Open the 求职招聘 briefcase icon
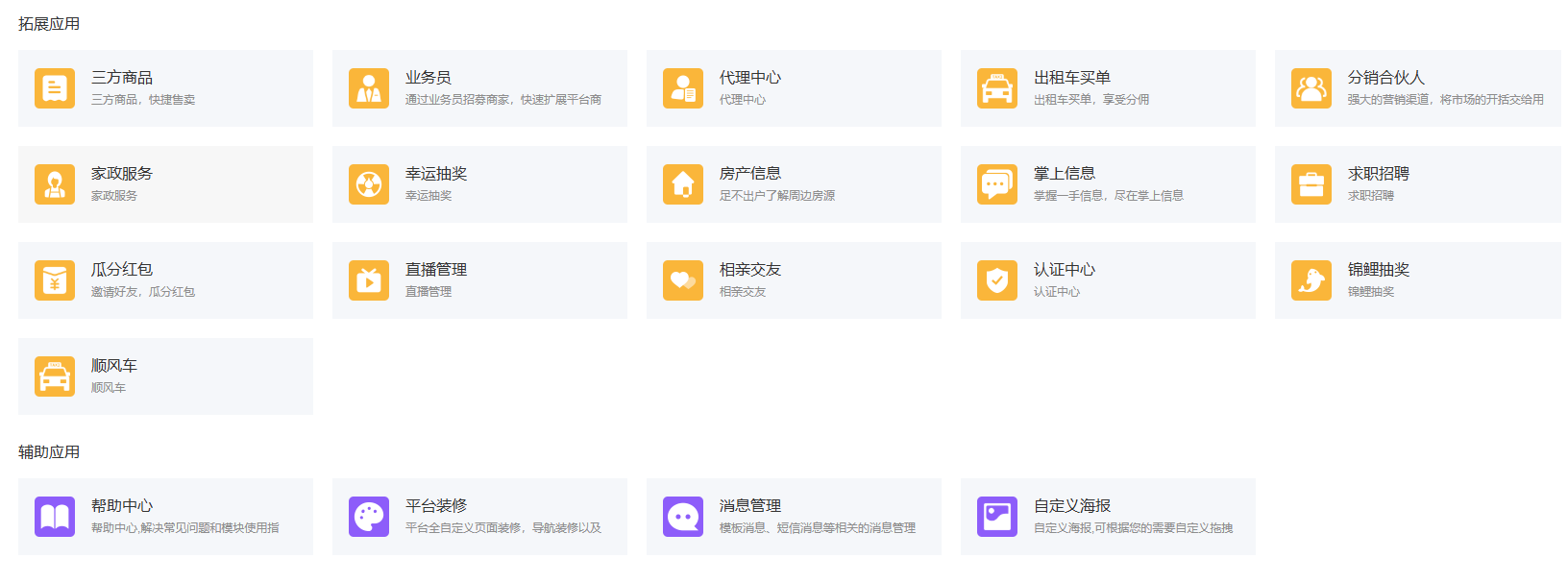 1311,184
